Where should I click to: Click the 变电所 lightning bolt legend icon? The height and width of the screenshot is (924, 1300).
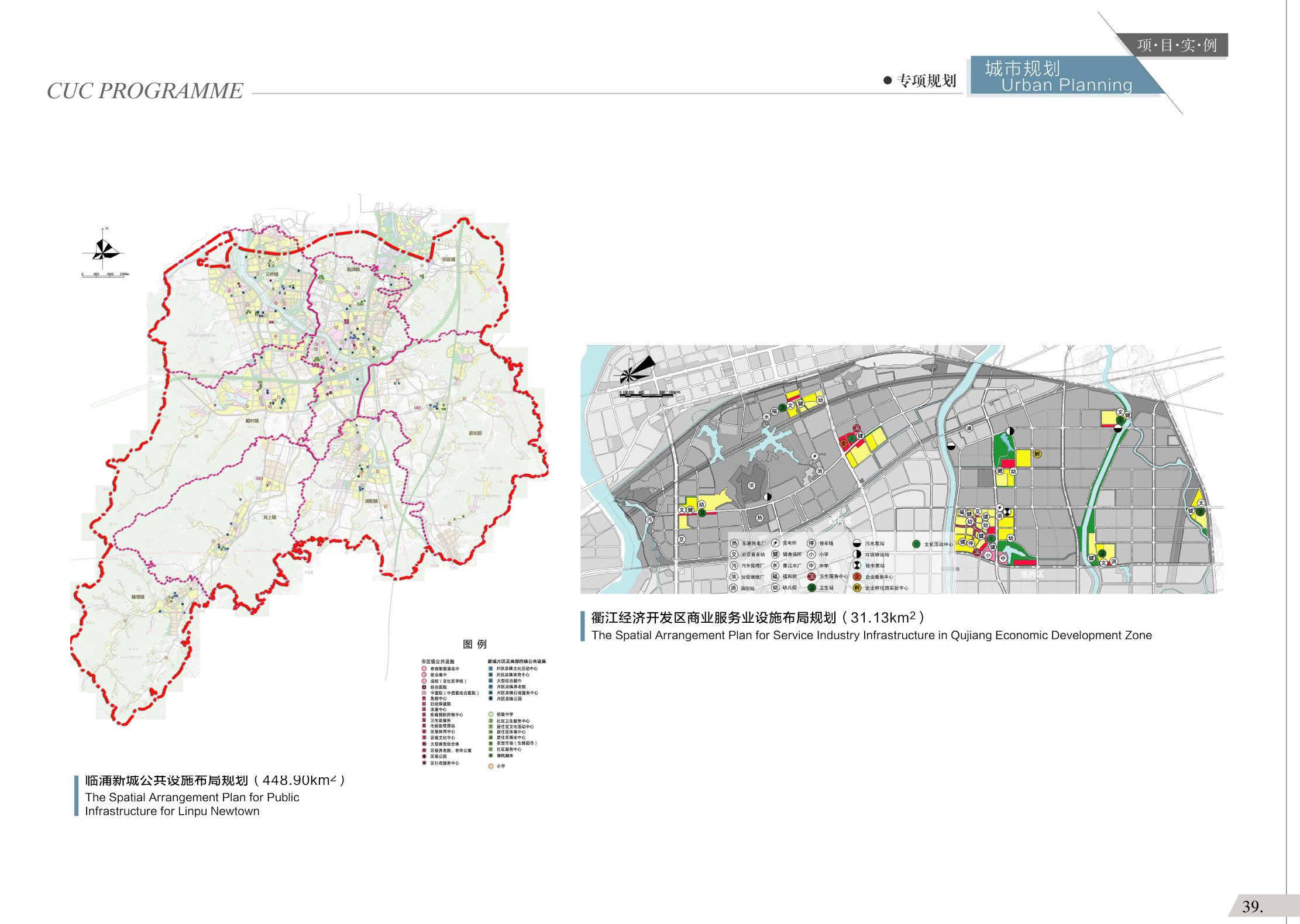pyautogui.click(x=775, y=543)
